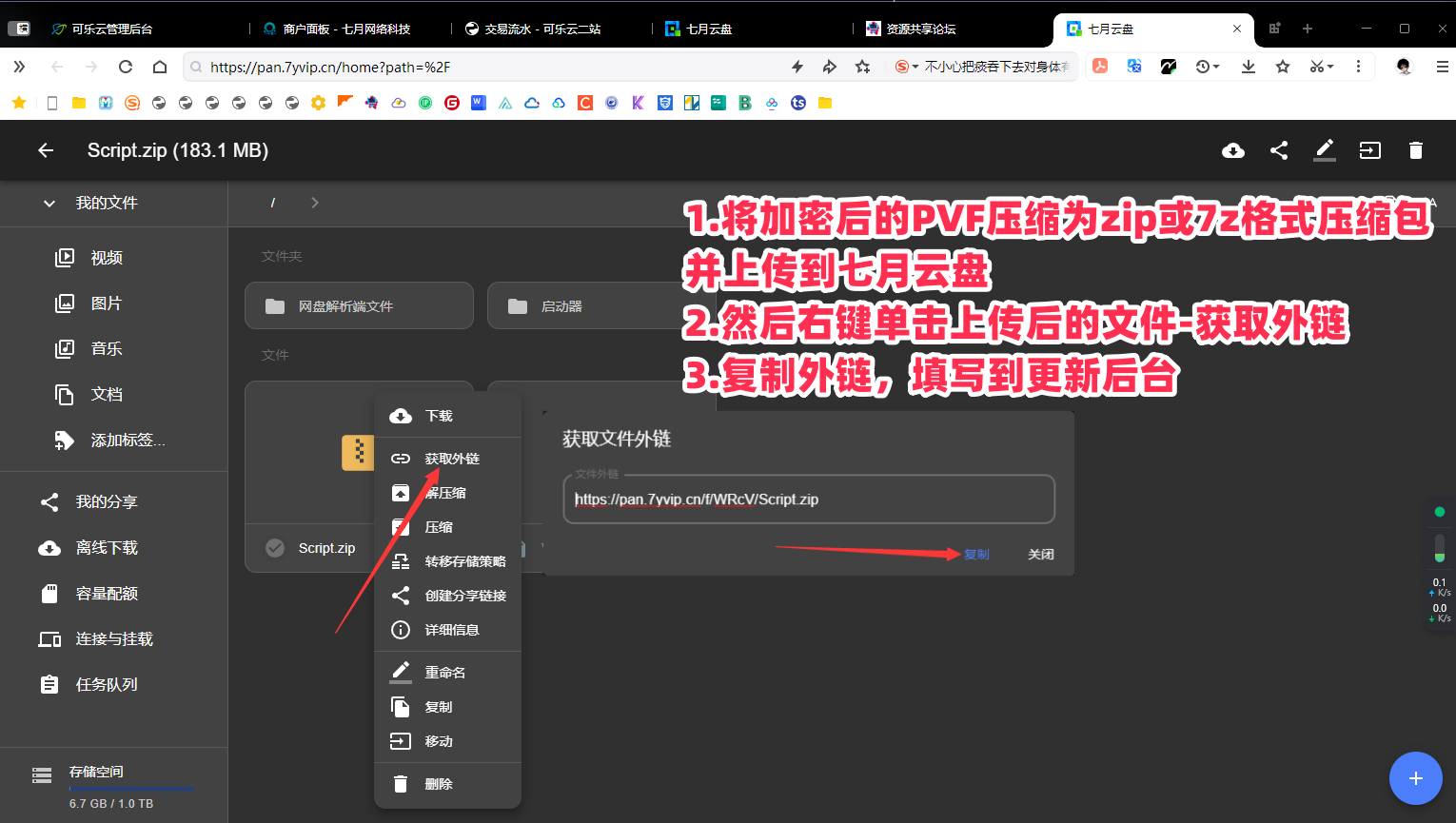Click the cloud download icon in top toolbar
The width and height of the screenshot is (1456, 823).
pos(1233,150)
